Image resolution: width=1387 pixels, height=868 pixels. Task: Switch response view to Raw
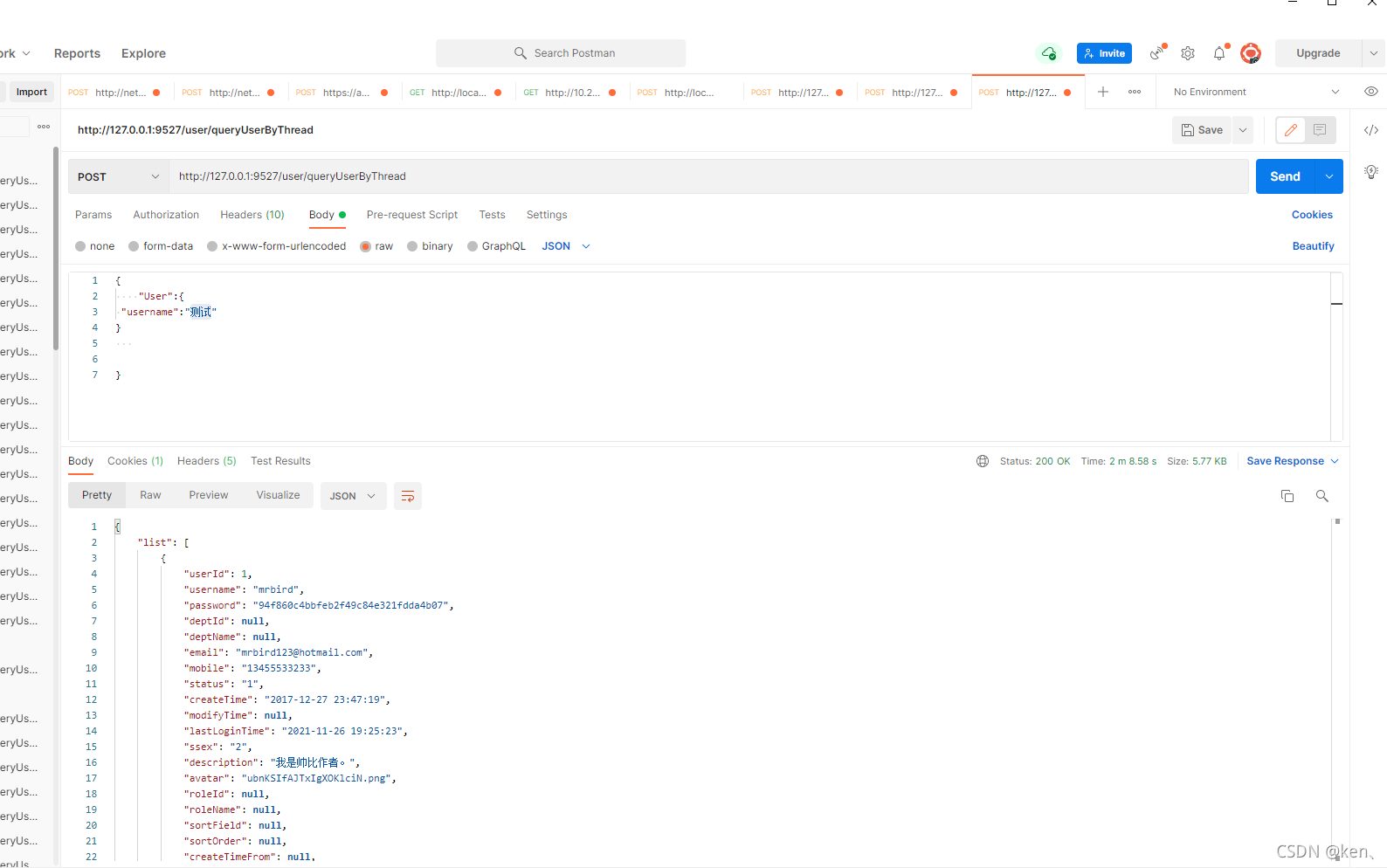[150, 495]
